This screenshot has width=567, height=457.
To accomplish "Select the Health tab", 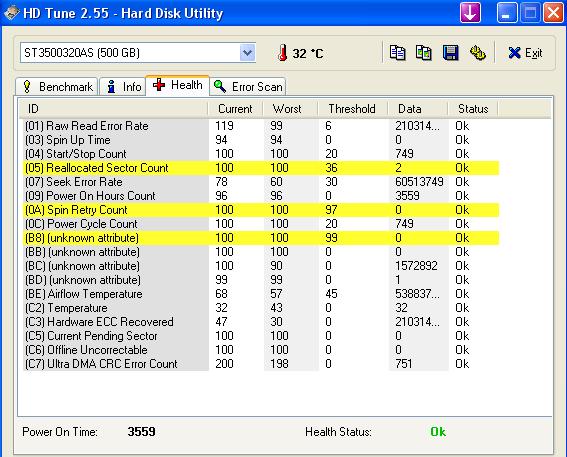I will tap(177, 85).
